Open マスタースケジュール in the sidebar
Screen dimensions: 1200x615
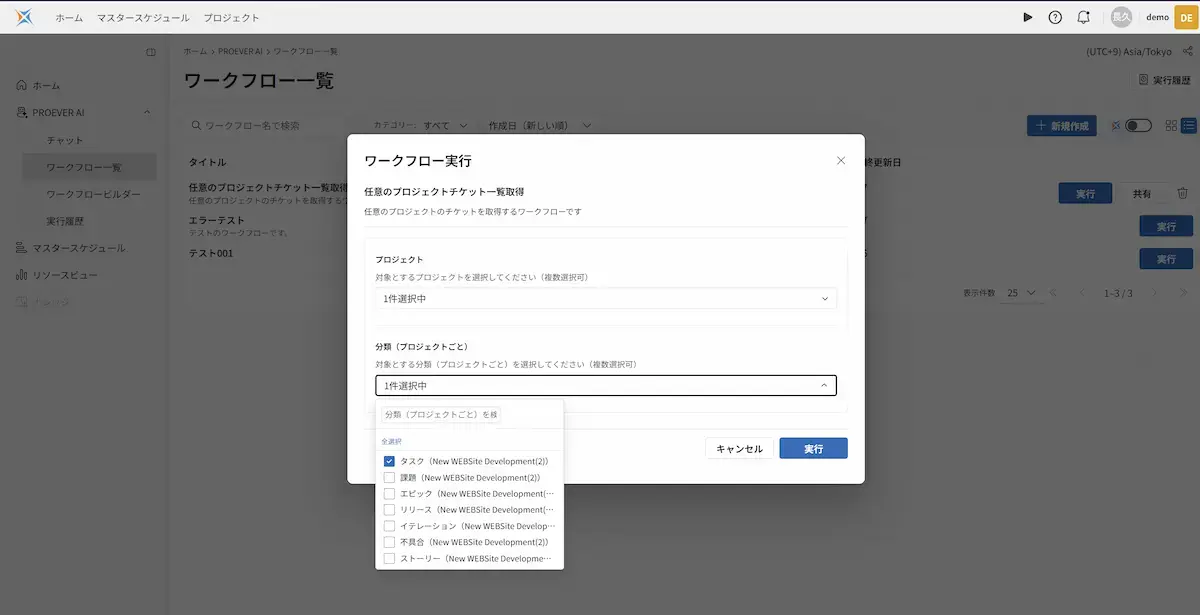tap(78, 248)
